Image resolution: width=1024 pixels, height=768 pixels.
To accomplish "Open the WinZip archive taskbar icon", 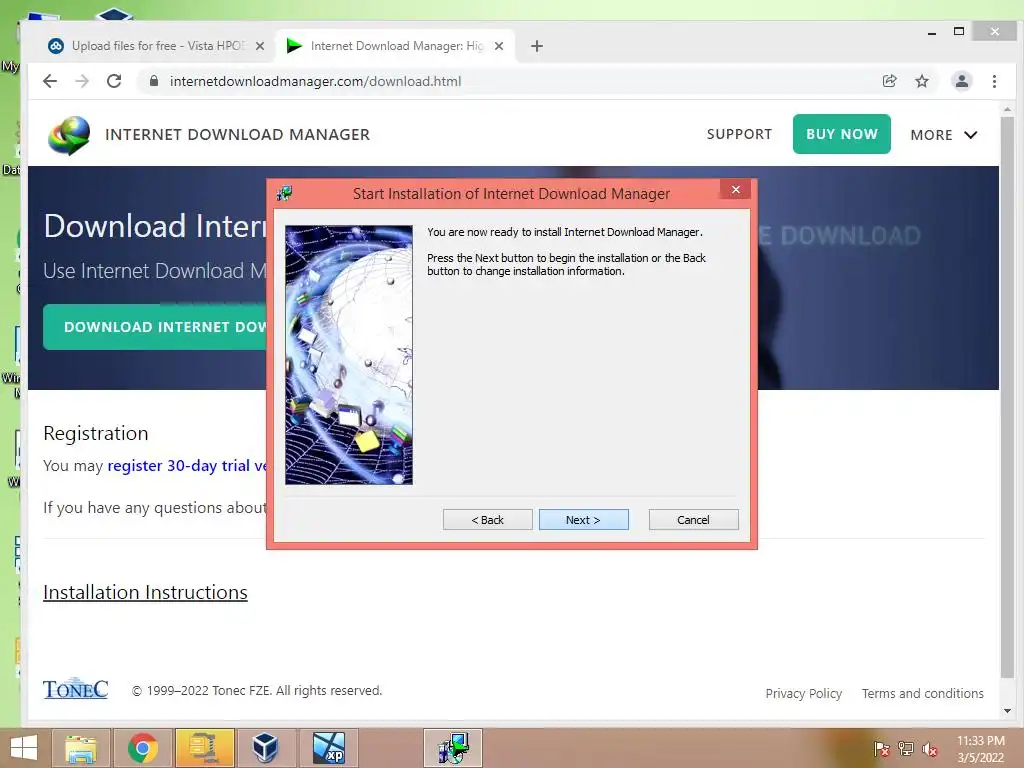I will pos(204,748).
